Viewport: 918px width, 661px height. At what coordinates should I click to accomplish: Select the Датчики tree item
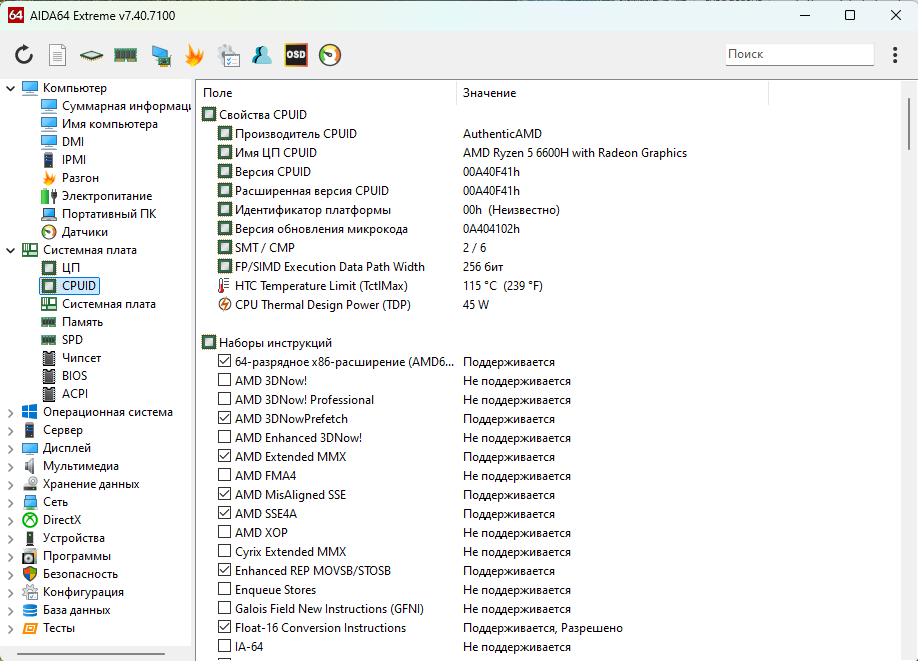point(85,232)
